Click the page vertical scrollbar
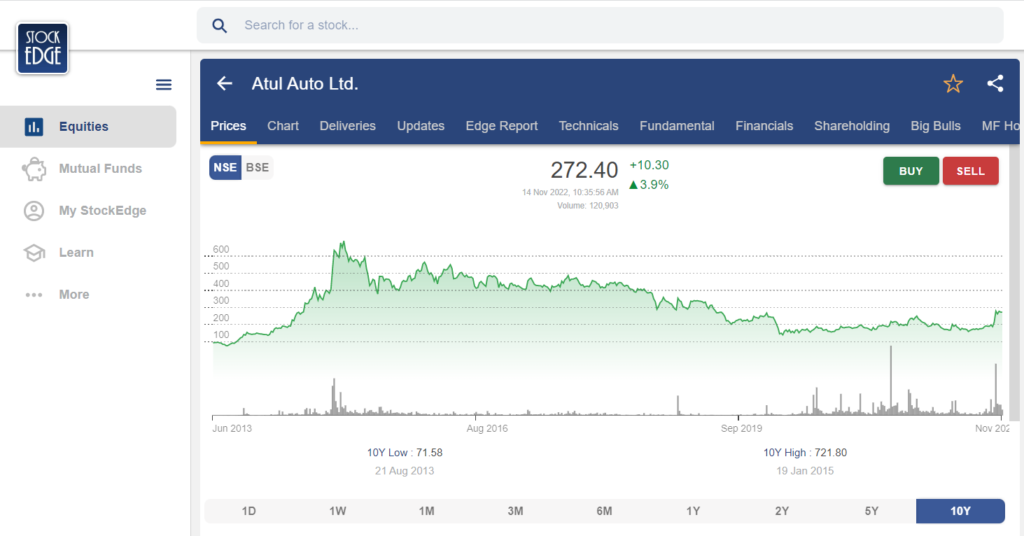Image resolution: width=1024 pixels, height=536 pixels. tap(1014, 281)
